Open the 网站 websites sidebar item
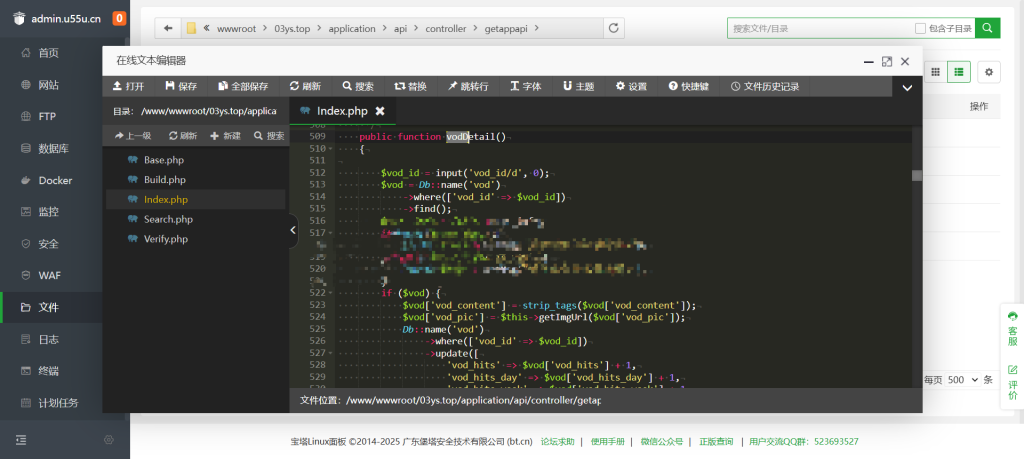The width and height of the screenshot is (1024, 459). [49, 85]
